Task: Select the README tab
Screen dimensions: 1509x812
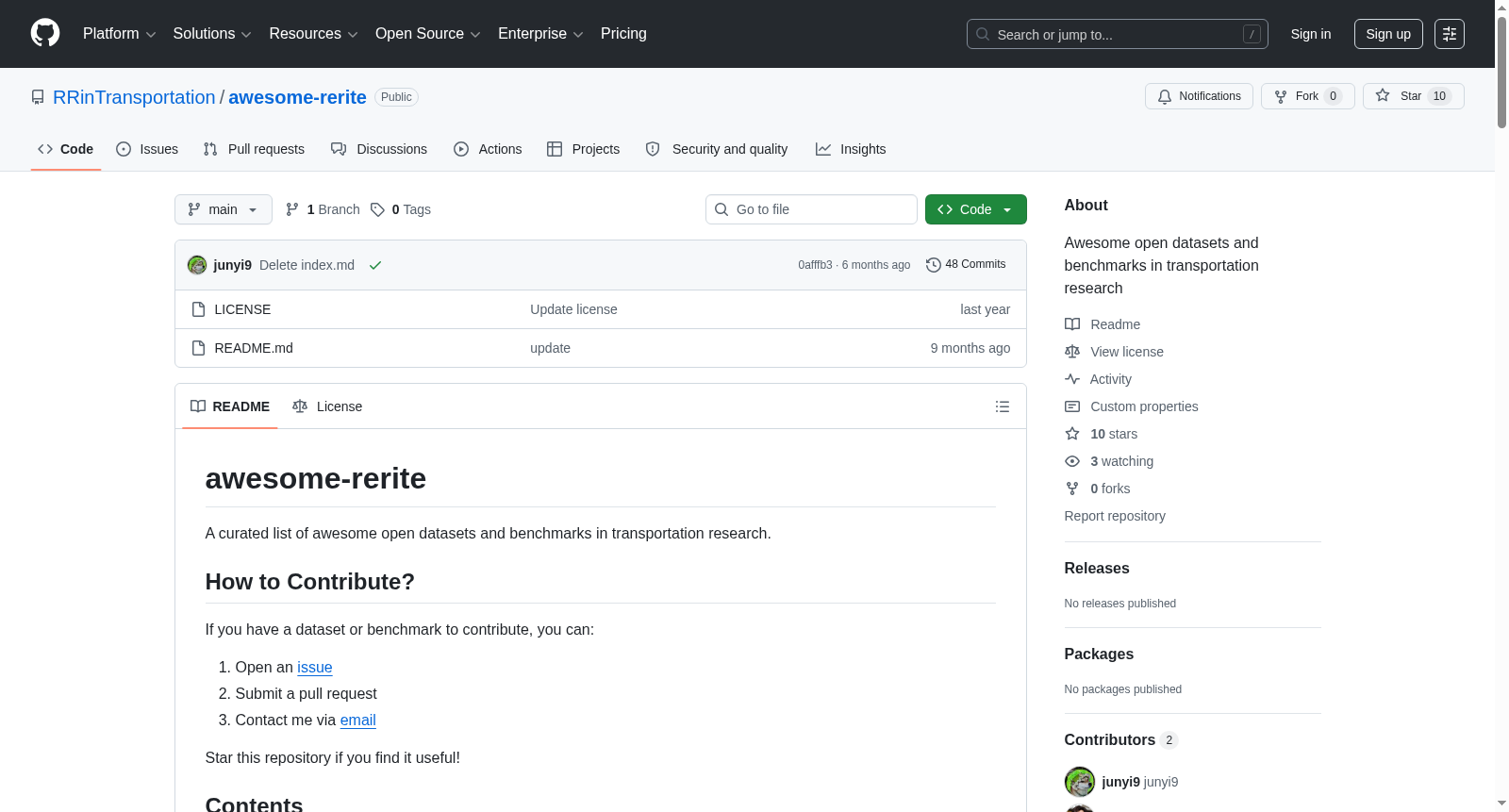Action: point(230,406)
